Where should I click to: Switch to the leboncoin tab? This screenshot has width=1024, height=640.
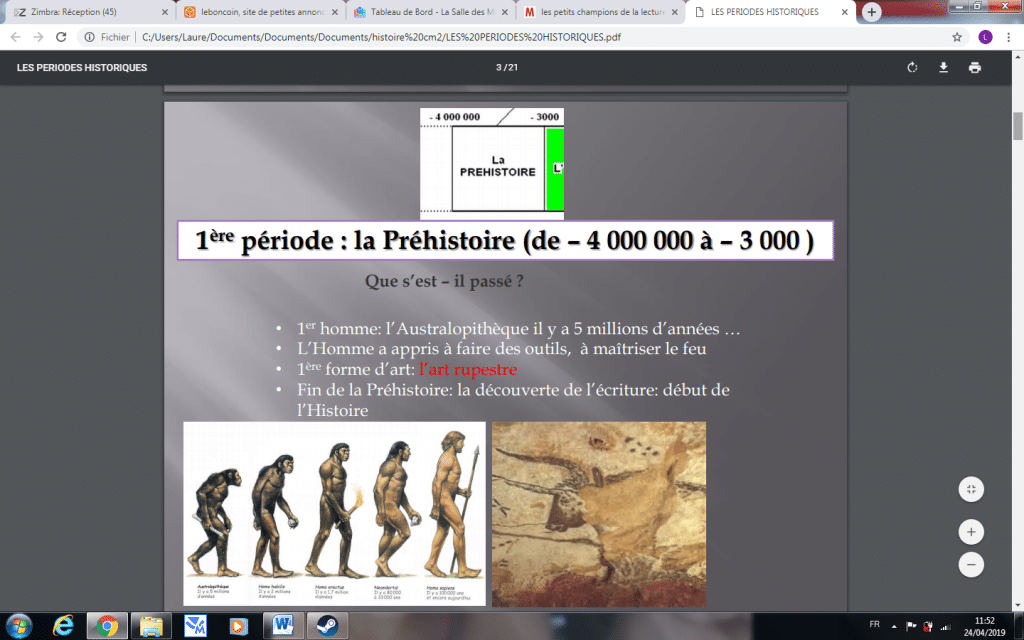pos(255,12)
